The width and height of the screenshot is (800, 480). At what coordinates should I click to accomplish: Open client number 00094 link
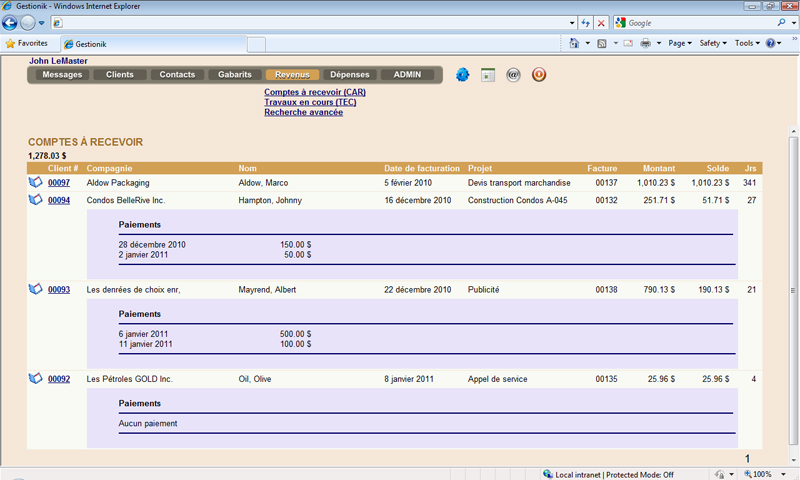pyautogui.click(x=59, y=200)
